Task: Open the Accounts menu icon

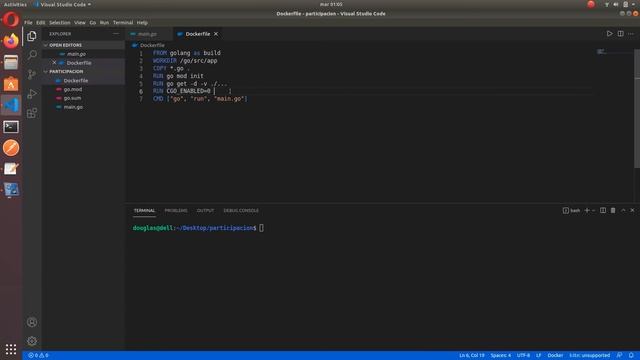Action: [32, 322]
